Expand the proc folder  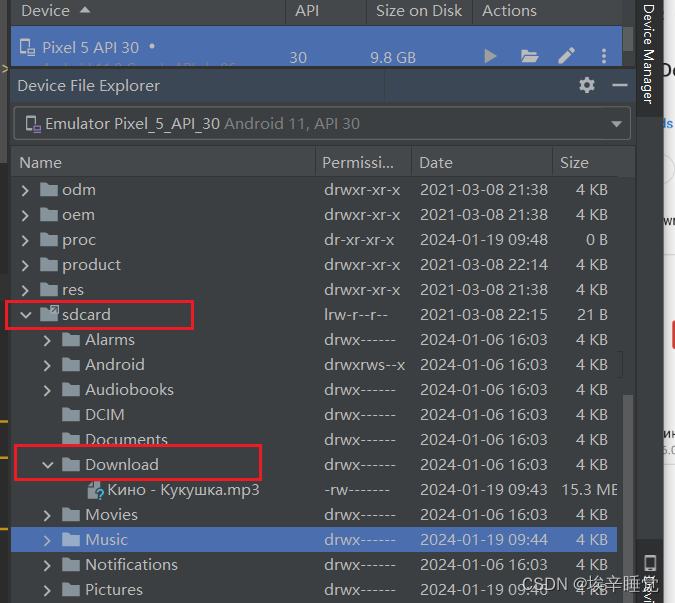coord(25,240)
